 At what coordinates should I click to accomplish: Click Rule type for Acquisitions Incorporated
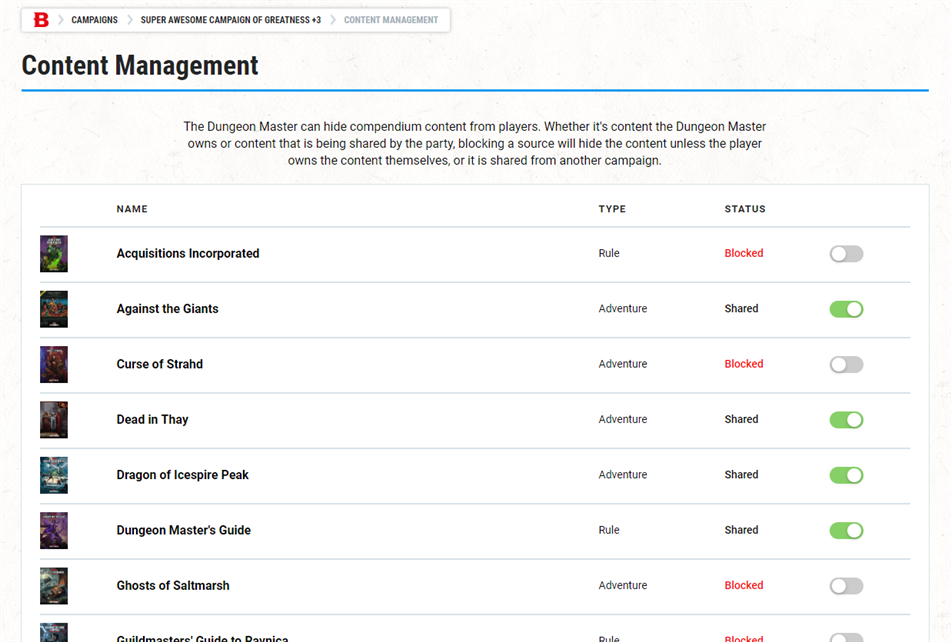609,253
